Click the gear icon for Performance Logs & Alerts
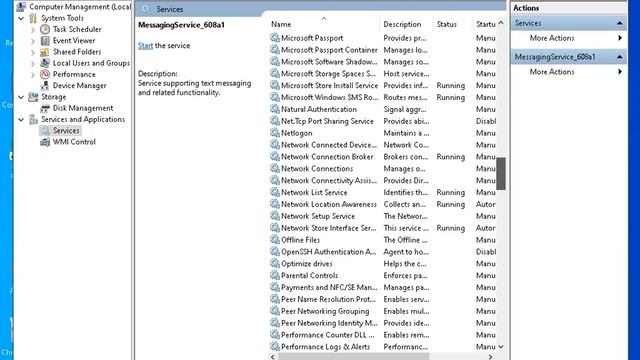This screenshot has height=360, width=640. click(275, 347)
